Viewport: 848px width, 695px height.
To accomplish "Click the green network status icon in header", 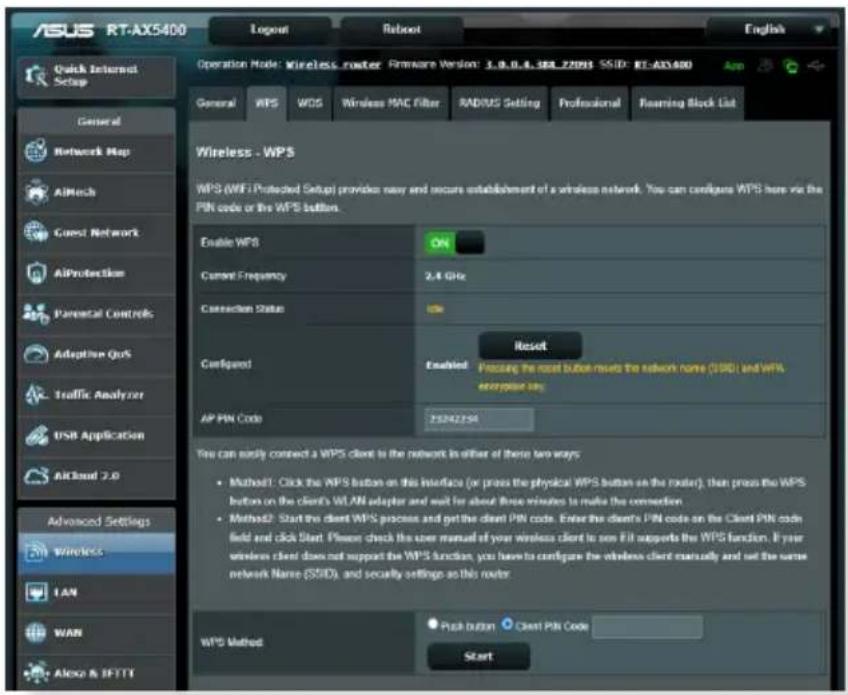I will 791,67.
